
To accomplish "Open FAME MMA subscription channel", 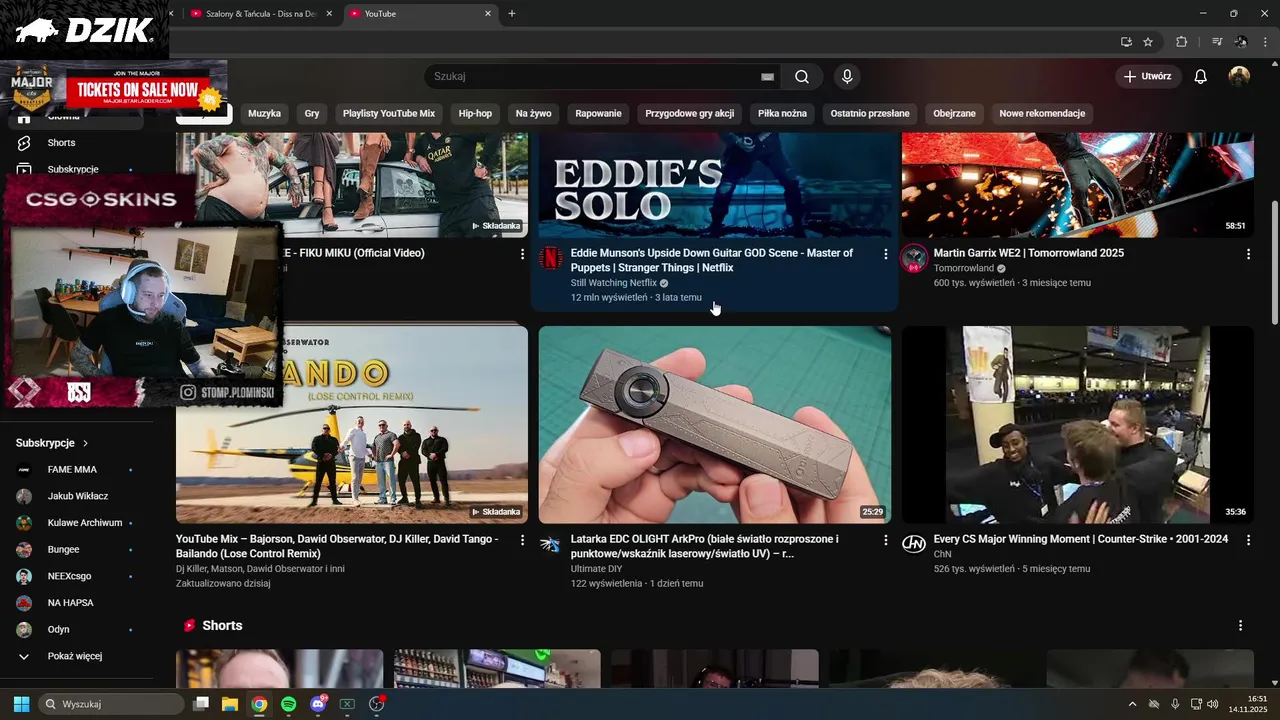I will coord(75,469).
